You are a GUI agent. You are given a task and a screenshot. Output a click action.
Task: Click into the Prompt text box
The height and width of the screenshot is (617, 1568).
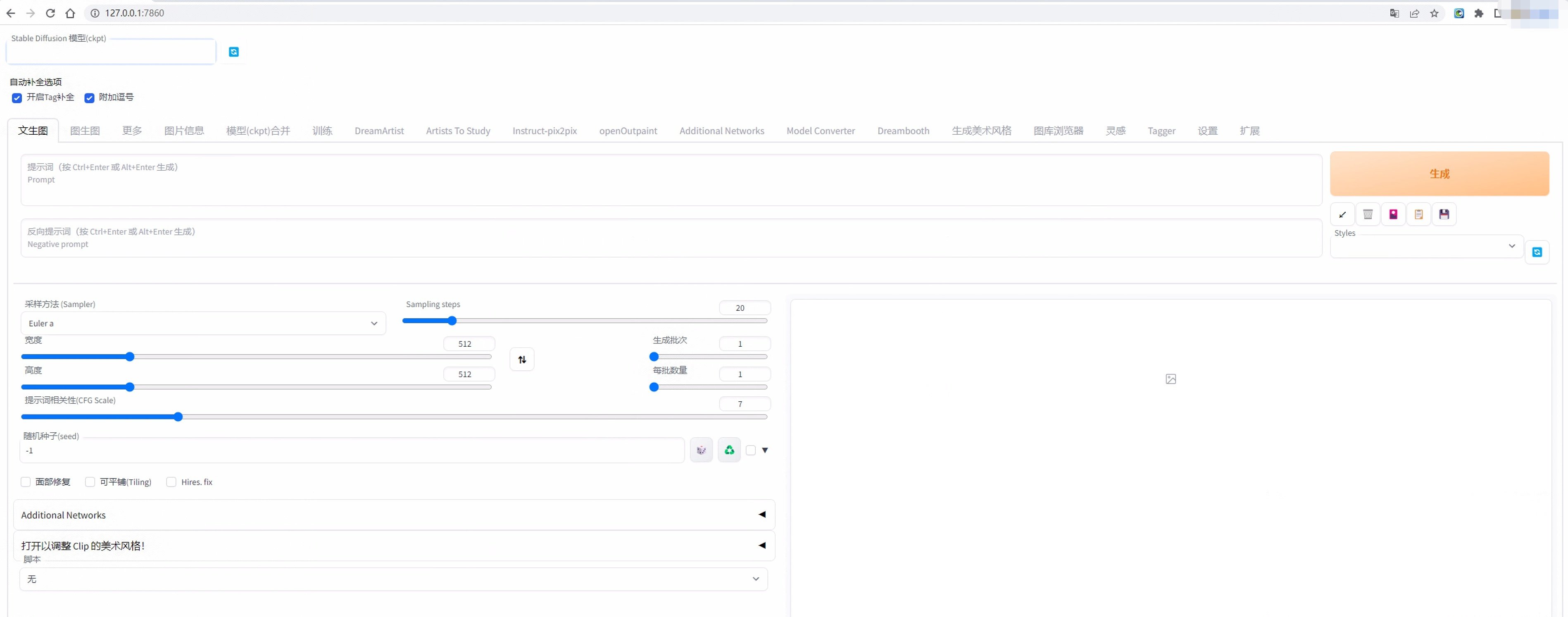[x=671, y=180]
